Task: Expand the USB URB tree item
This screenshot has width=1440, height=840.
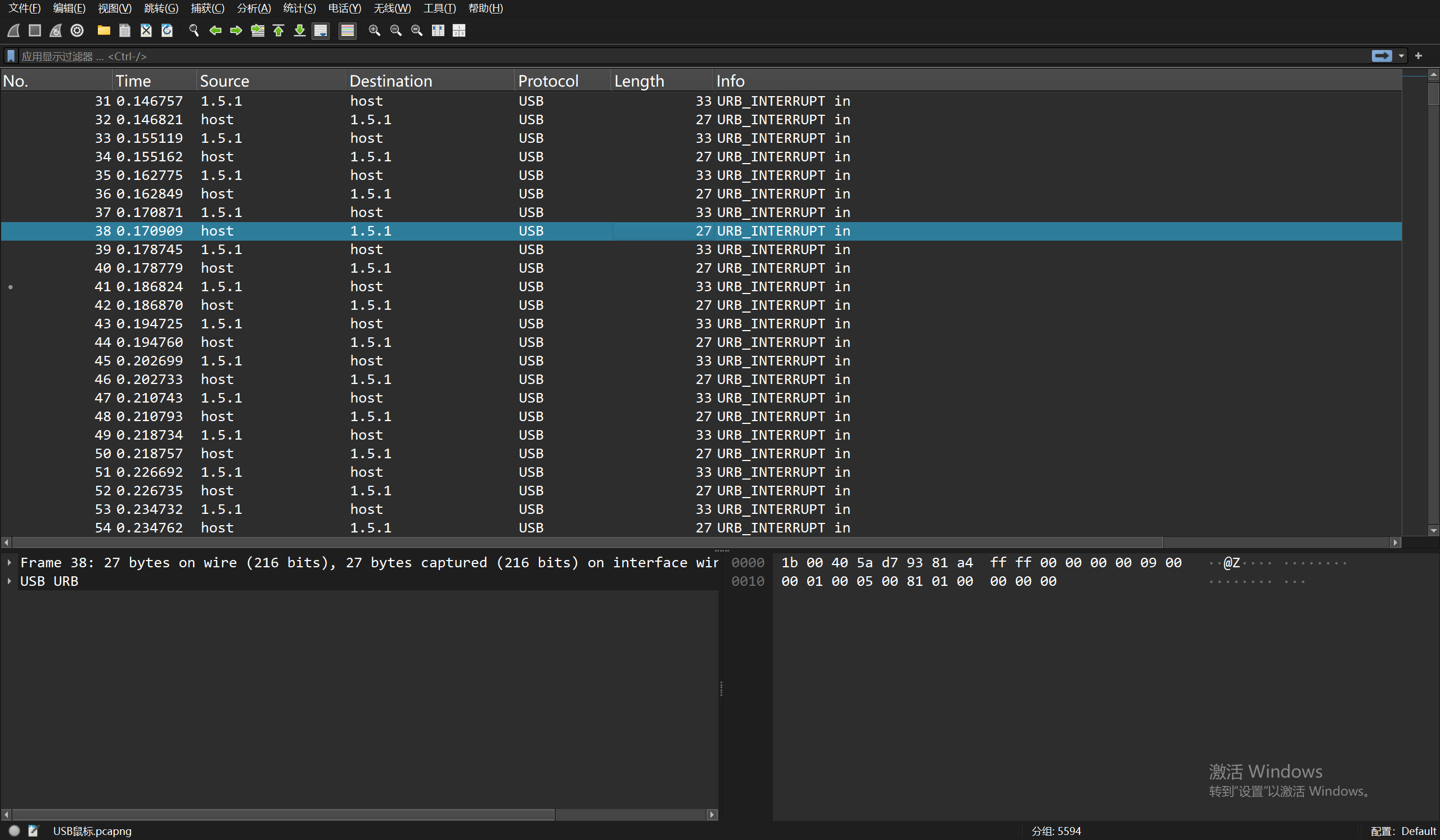Action: 9,581
